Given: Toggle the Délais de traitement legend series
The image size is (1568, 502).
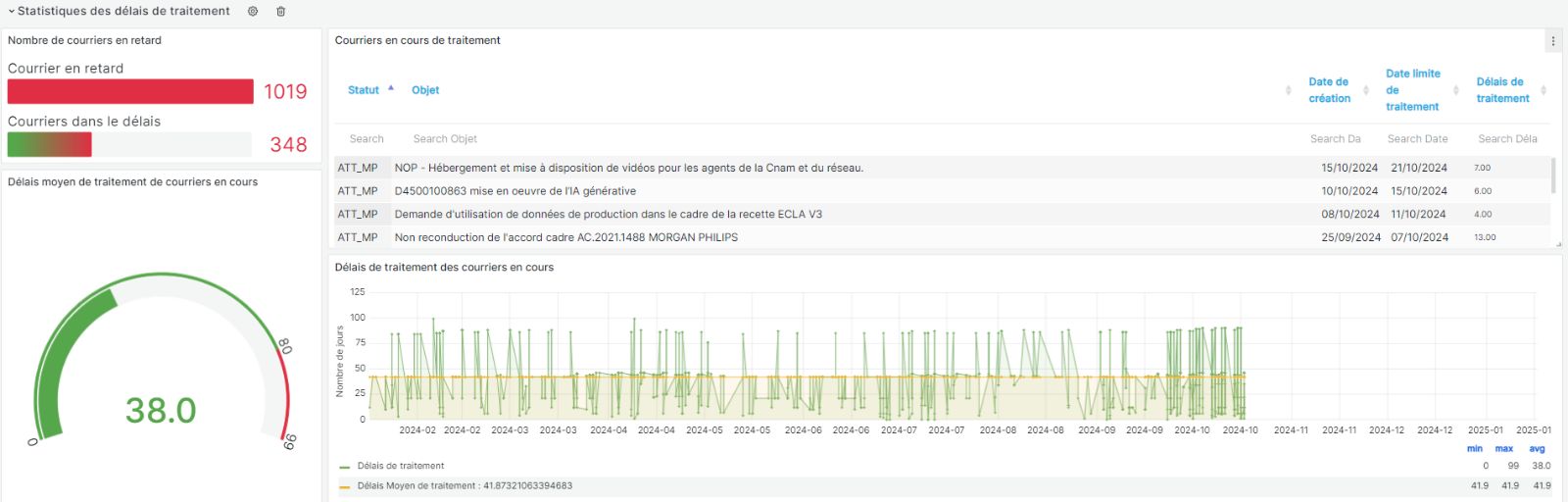Looking at the screenshot, I should [400, 466].
